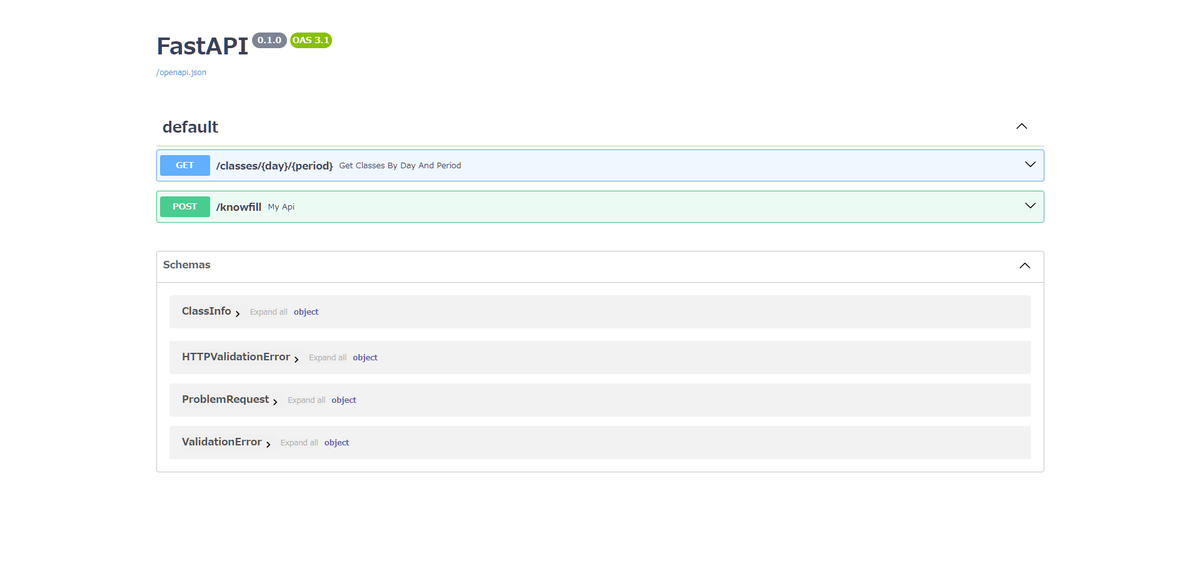Click the ValidationError schema name
This screenshot has height=568, width=1200.
[x=221, y=441]
